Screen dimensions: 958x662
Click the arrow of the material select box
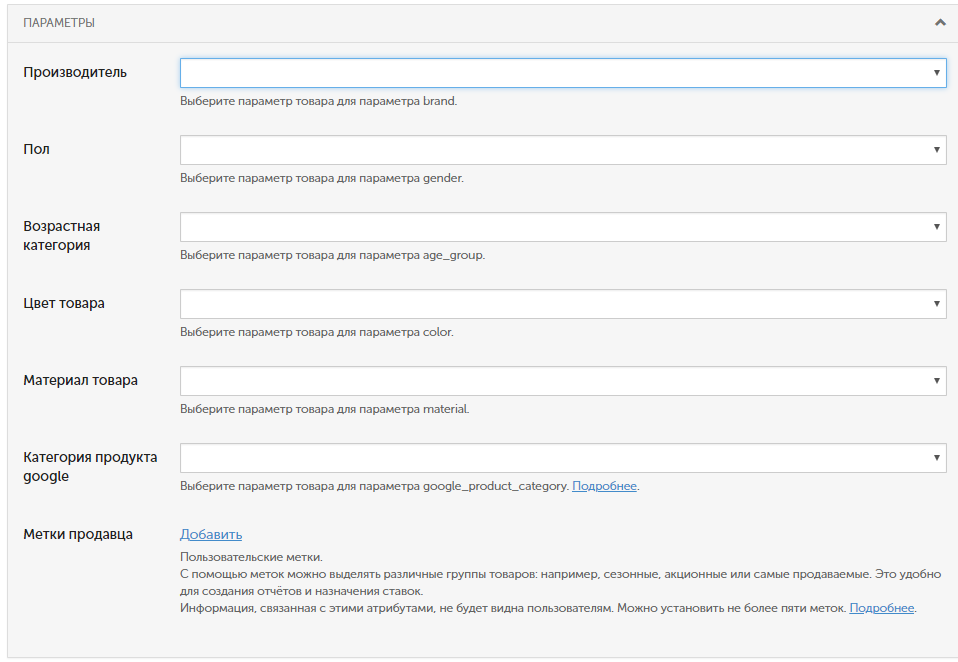coord(936,380)
